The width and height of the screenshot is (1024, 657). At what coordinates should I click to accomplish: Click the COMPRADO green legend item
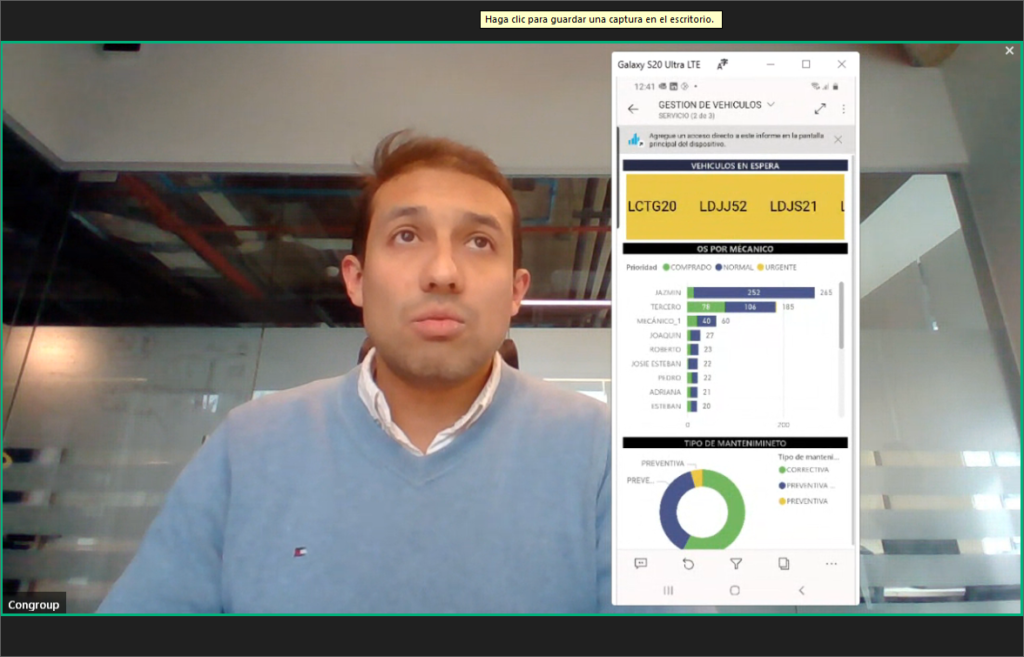tap(687, 267)
